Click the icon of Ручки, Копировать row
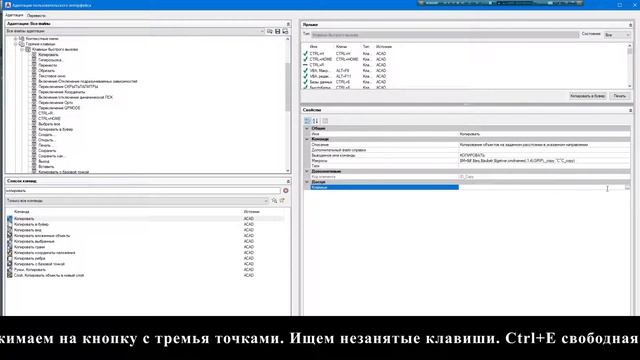The width and height of the screenshot is (640, 360). pos(10,270)
